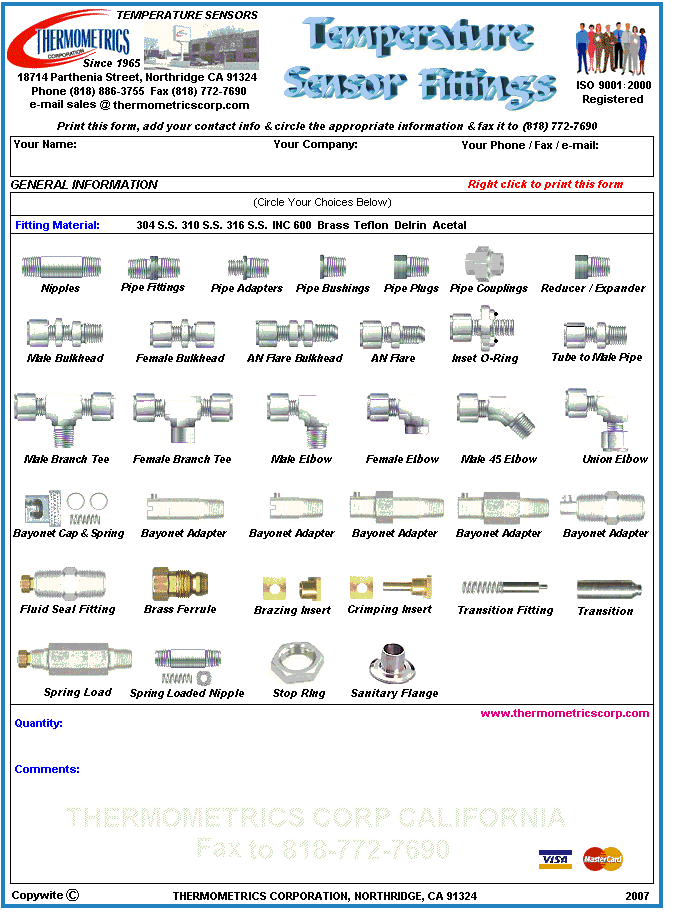
Task: Click the Visa card logo
Action: tap(555, 859)
